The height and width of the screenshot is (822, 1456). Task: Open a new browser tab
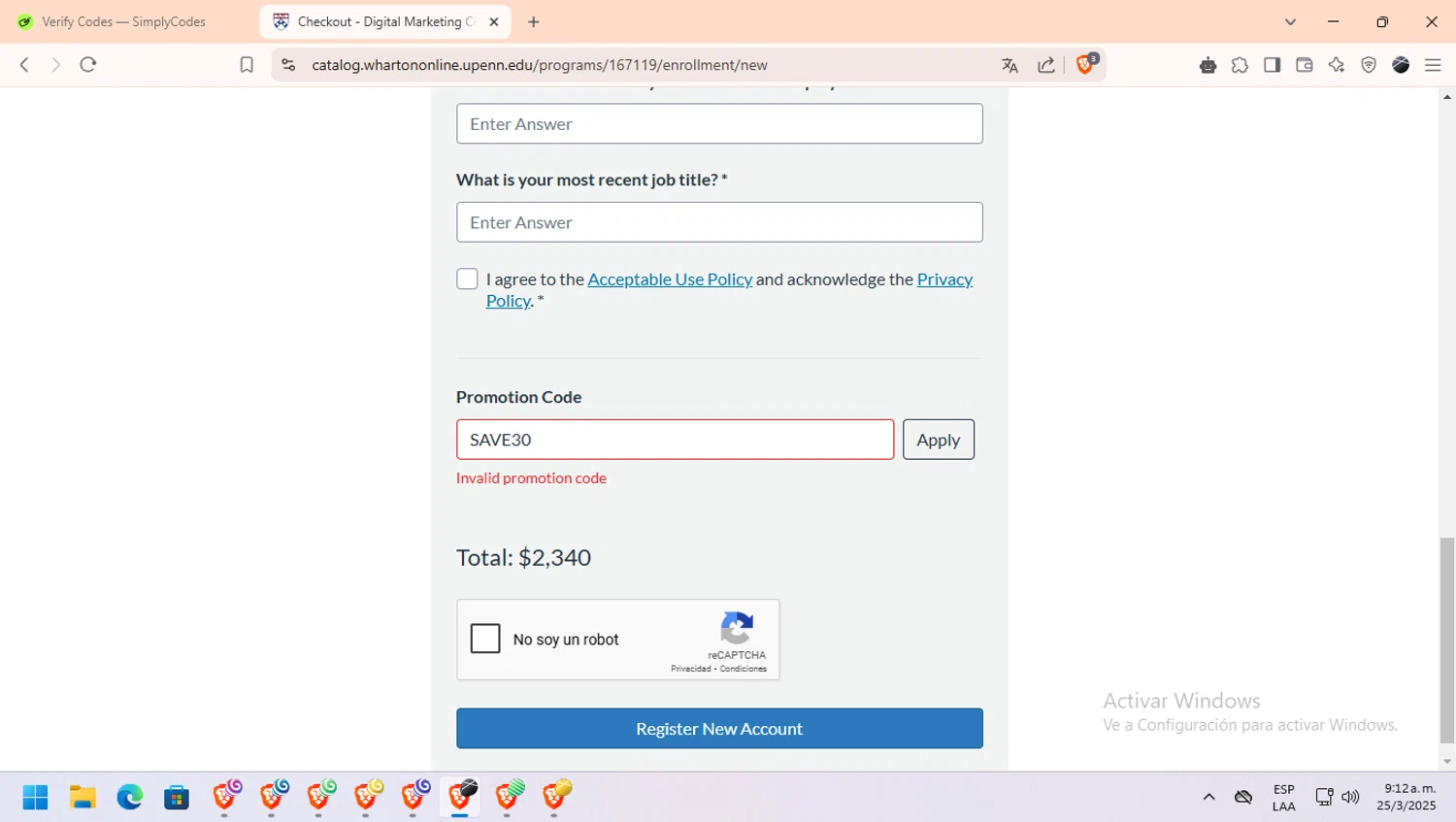(533, 21)
